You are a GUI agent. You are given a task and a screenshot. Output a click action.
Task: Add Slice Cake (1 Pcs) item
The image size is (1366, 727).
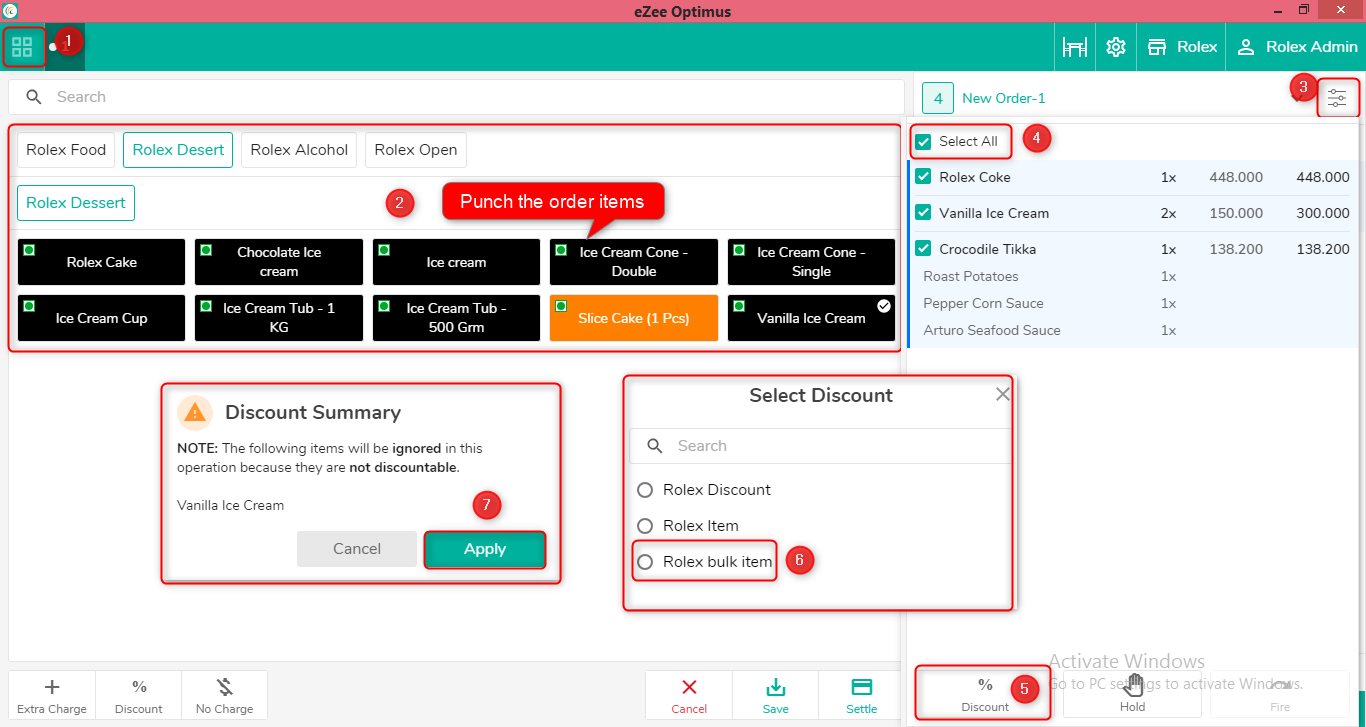(634, 318)
